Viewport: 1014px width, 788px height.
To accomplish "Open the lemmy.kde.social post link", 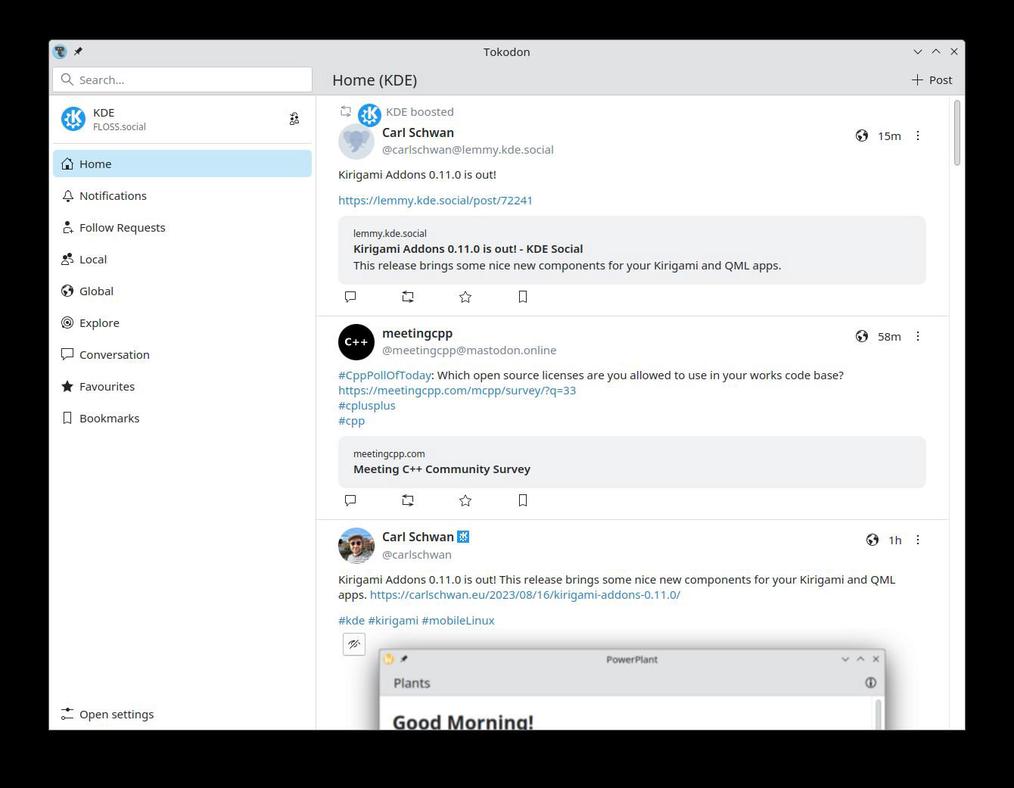I will [x=434, y=200].
